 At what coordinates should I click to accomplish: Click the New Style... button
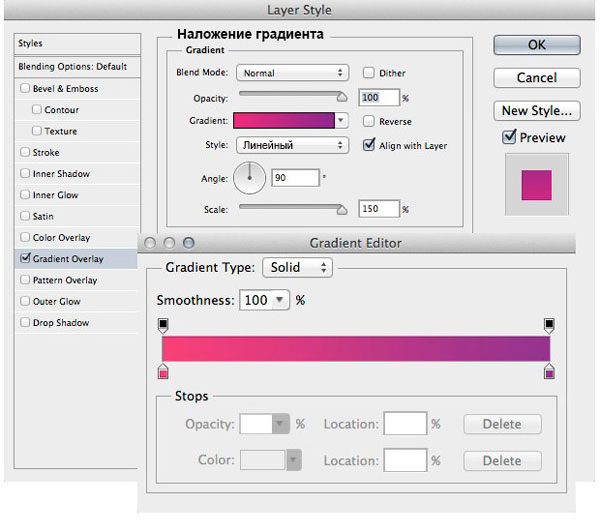click(537, 111)
